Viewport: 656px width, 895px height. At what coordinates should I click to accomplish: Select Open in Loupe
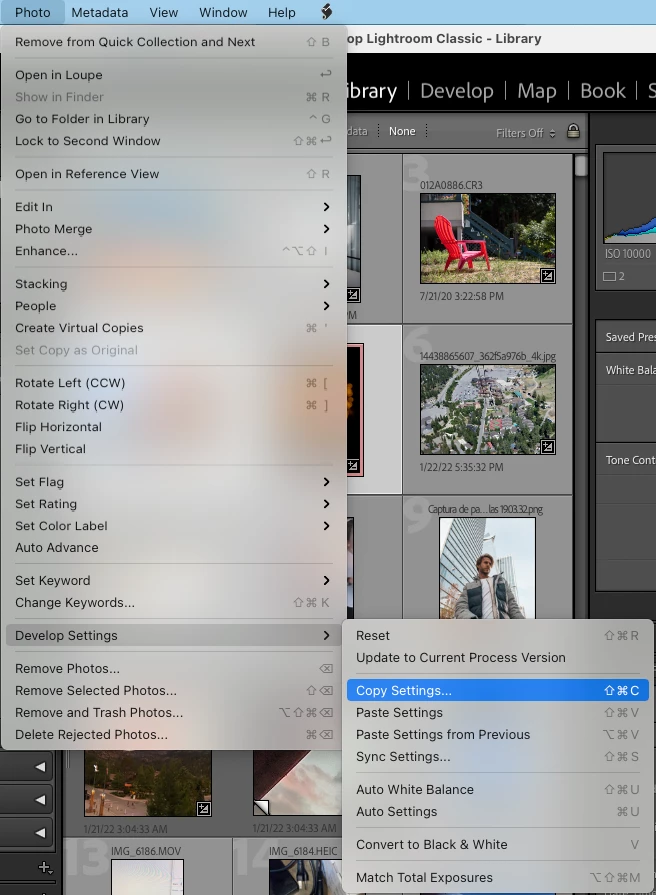tap(172, 75)
